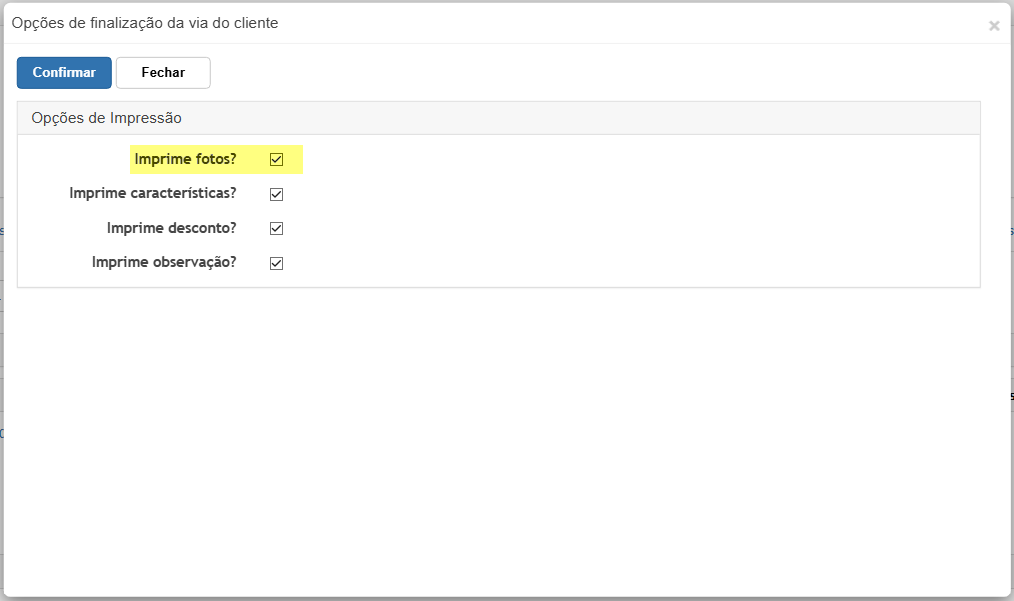Screen dimensions: 1014x601
Task: Disable the Imprime desconto checkbox
Action: pos(277,228)
